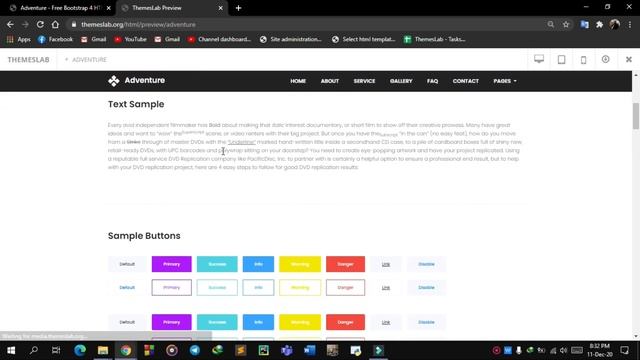
Task: Click the browser back arrow
Action: pyautogui.click(x=10, y=24)
